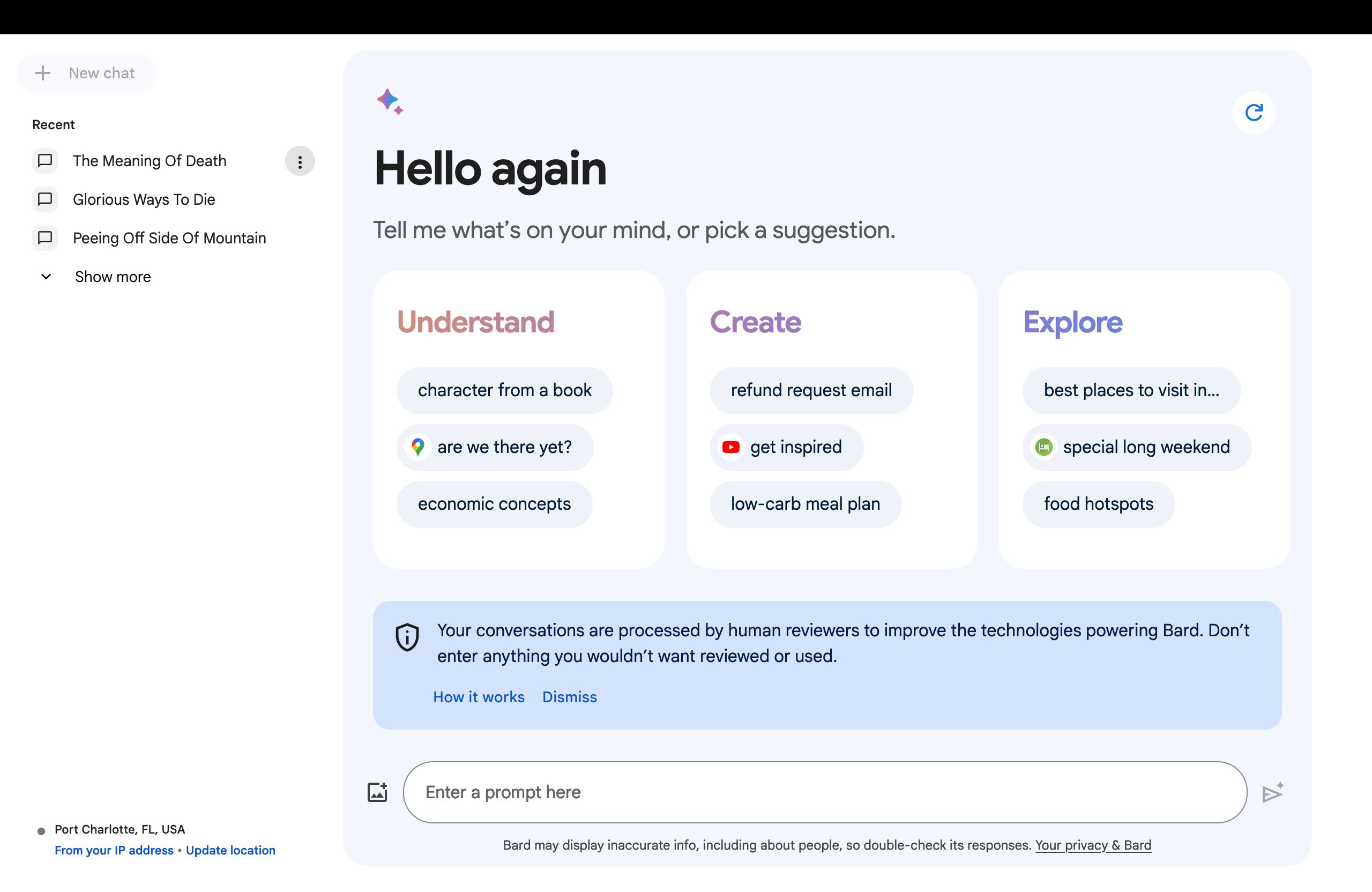This screenshot has height=892, width=1372.
Task: Expand recent chats with Show more chevron
Action: click(46, 277)
